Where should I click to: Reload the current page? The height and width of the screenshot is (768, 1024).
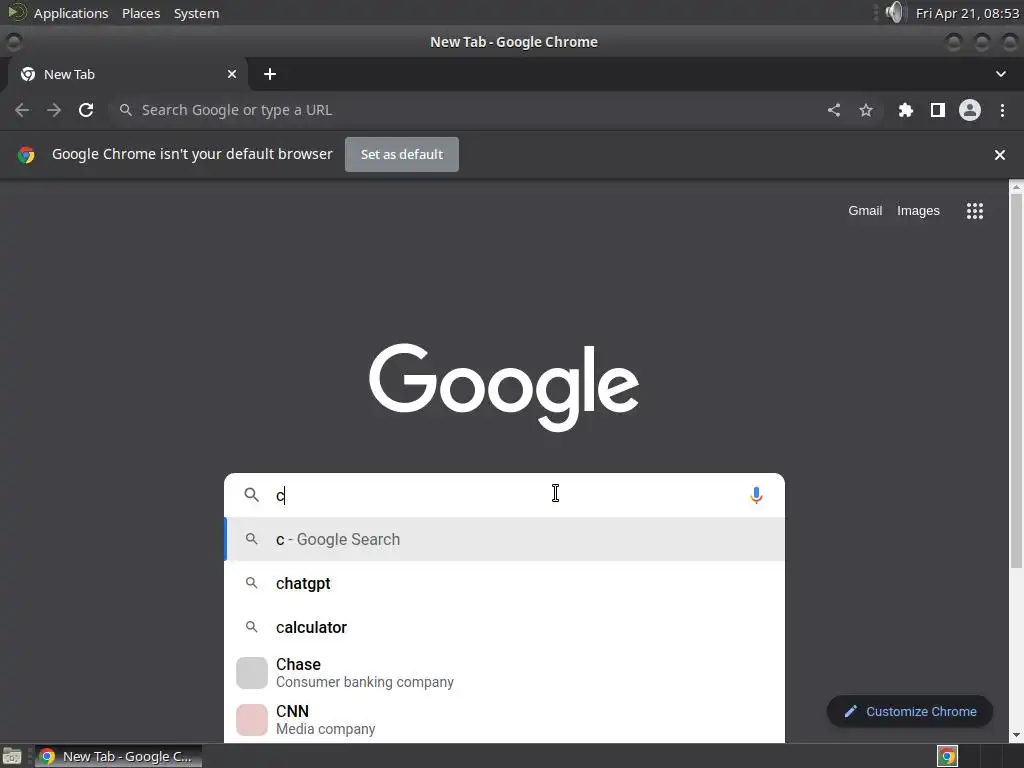click(86, 110)
